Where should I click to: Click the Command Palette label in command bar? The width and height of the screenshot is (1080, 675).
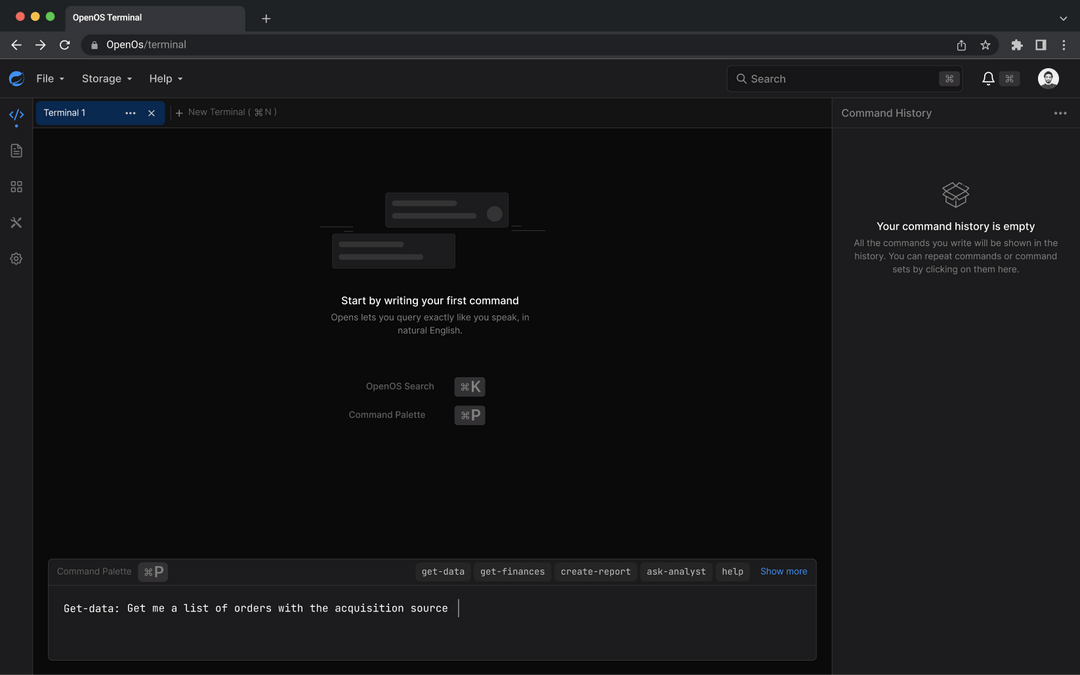point(94,572)
